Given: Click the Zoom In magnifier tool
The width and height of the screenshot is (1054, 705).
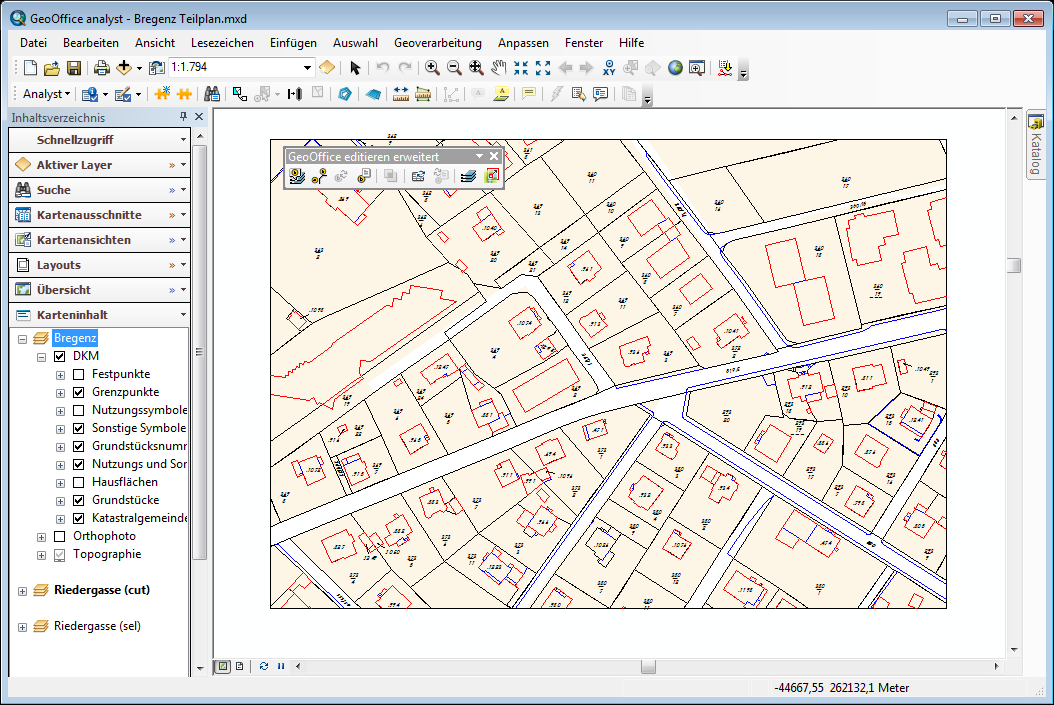Looking at the screenshot, I should [x=432, y=68].
